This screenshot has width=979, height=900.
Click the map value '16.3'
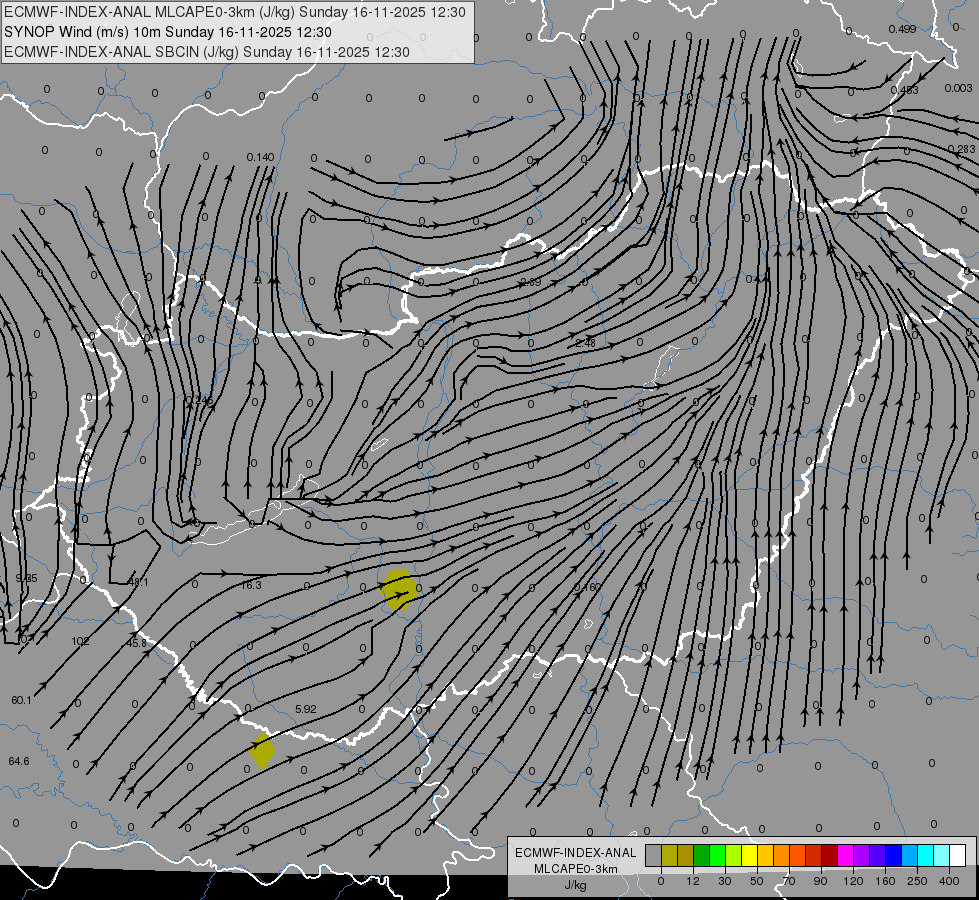click(x=251, y=585)
